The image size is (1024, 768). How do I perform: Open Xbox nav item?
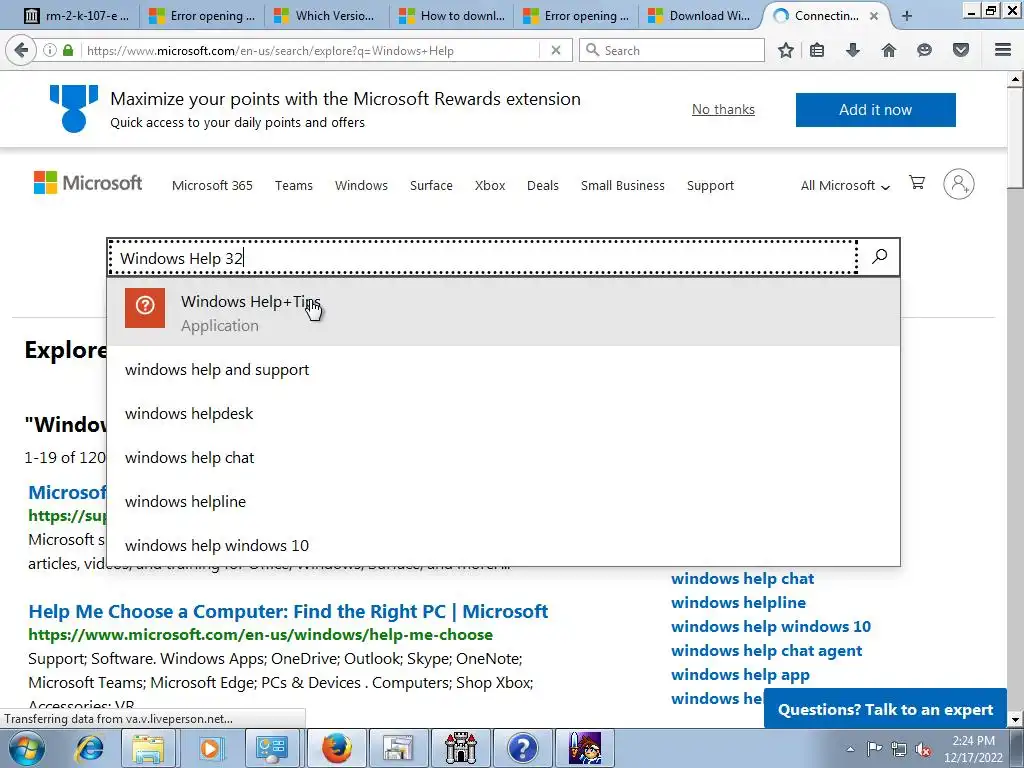[490, 185]
